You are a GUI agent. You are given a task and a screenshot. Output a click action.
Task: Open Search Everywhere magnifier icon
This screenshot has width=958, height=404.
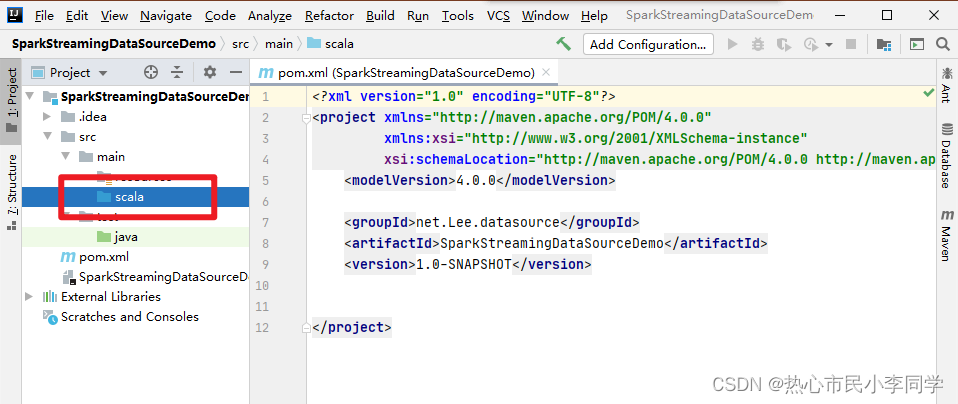pyautogui.click(x=943, y=44)
